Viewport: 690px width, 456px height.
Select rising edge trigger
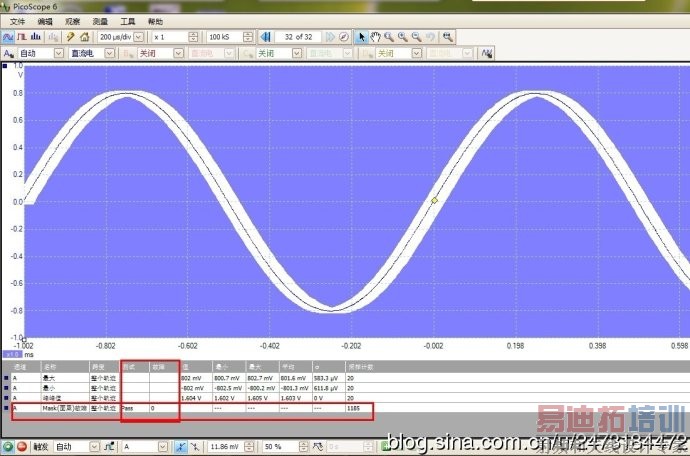coord(181,447)
